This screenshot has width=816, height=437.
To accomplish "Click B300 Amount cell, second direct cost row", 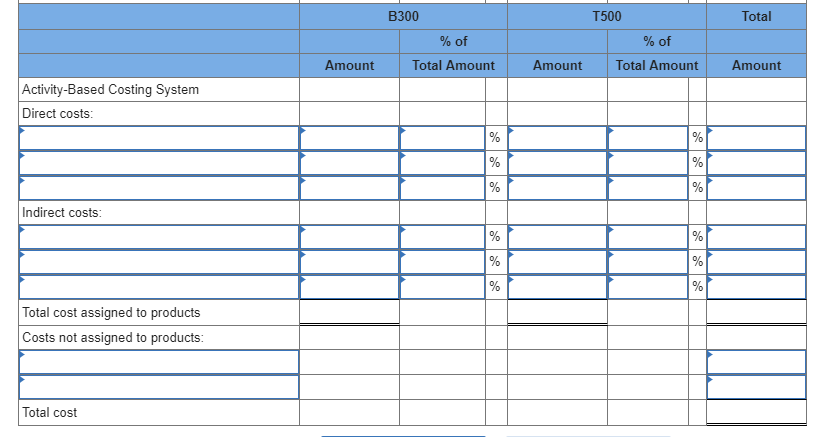I will point(349,163).
